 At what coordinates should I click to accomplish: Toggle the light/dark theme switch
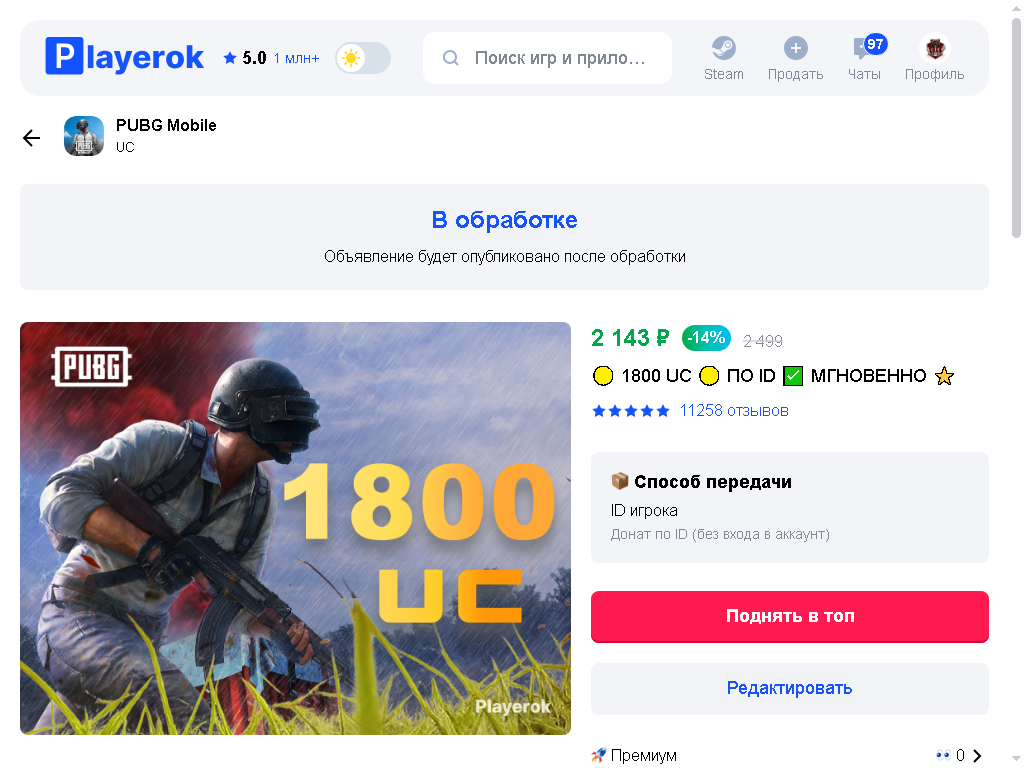(363, 58)
